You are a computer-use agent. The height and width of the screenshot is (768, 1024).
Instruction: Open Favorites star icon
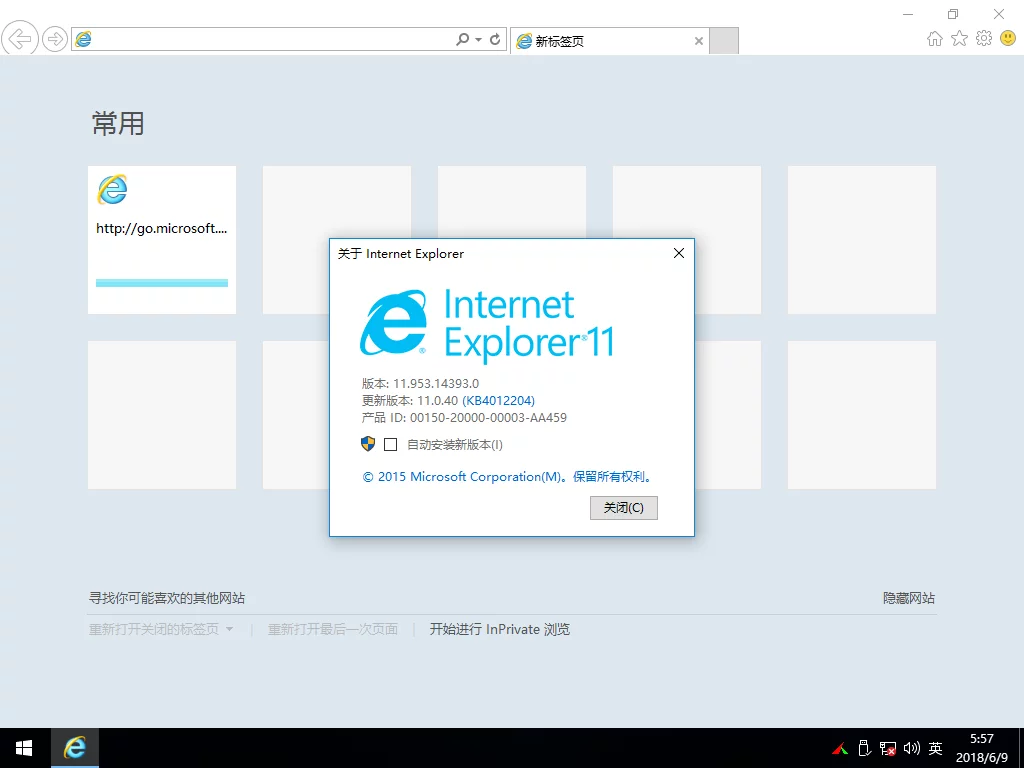tap(959, 38)
